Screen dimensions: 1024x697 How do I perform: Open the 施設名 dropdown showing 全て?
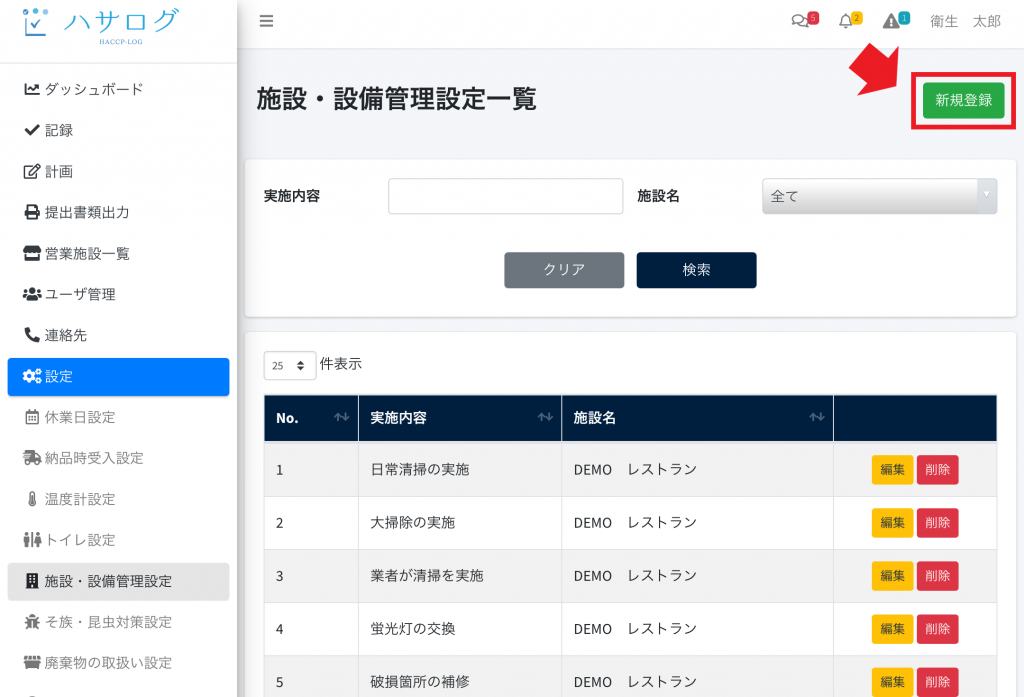click(x=879, y=196)
